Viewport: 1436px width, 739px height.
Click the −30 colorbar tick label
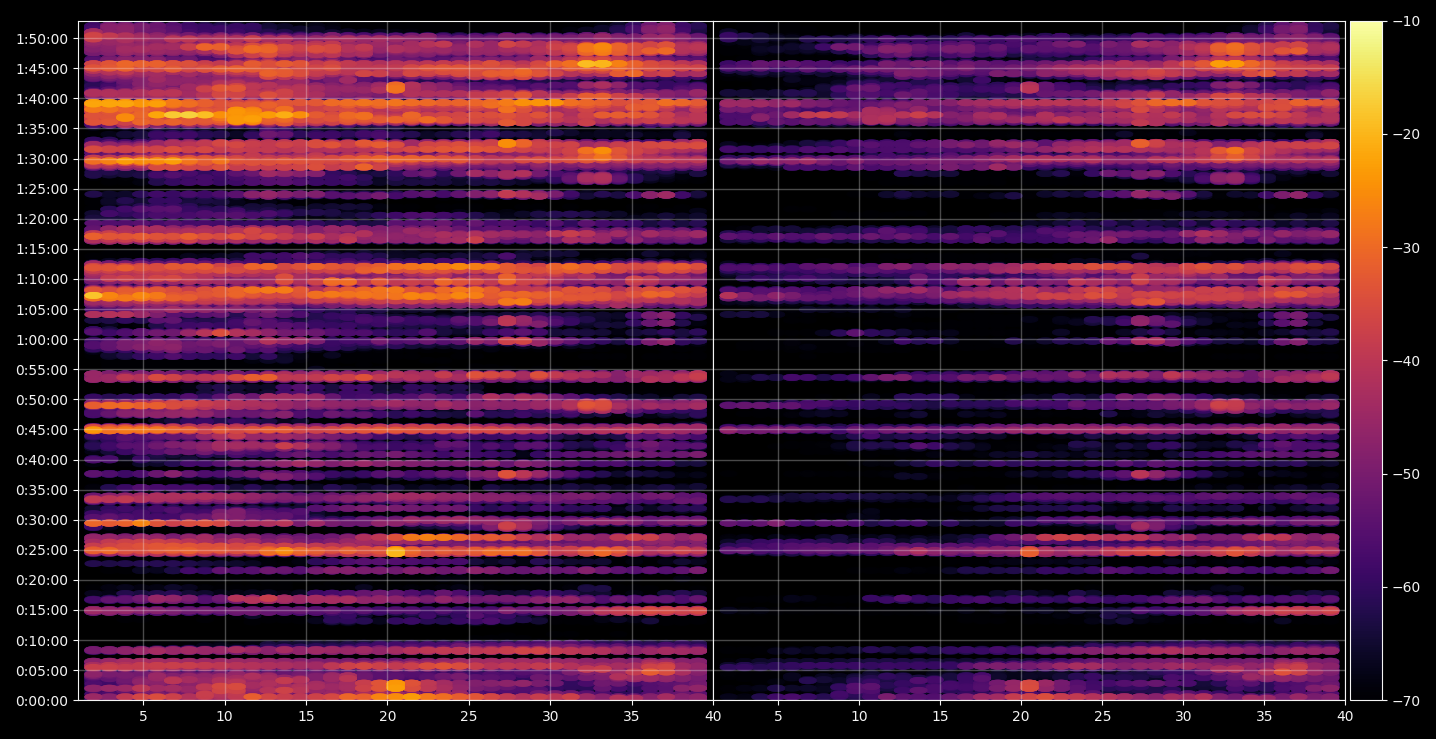[1405, 248]
